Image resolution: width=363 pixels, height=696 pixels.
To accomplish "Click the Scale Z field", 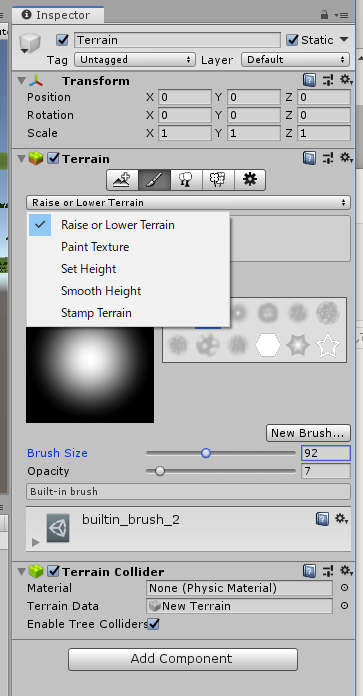I will pos(324,133).
